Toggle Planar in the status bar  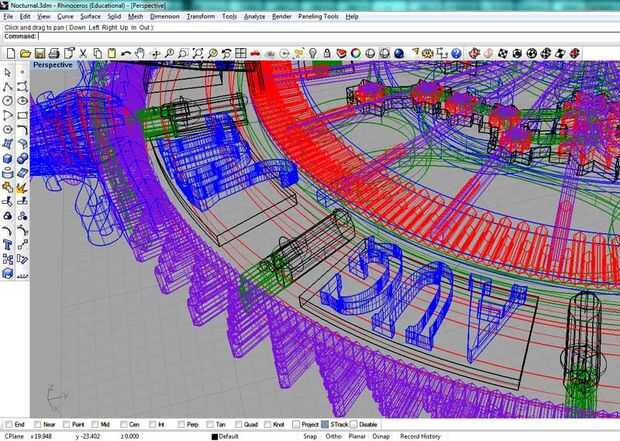click(357, 436)
